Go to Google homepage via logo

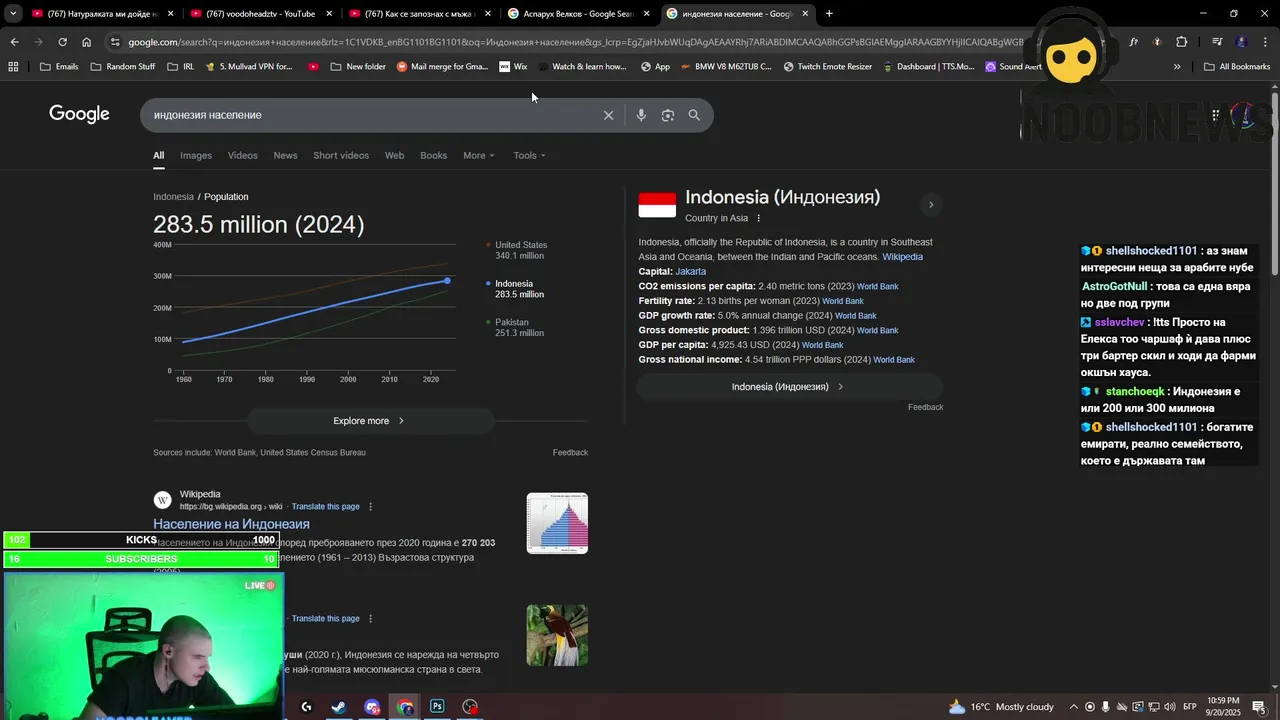click(79, 114)
